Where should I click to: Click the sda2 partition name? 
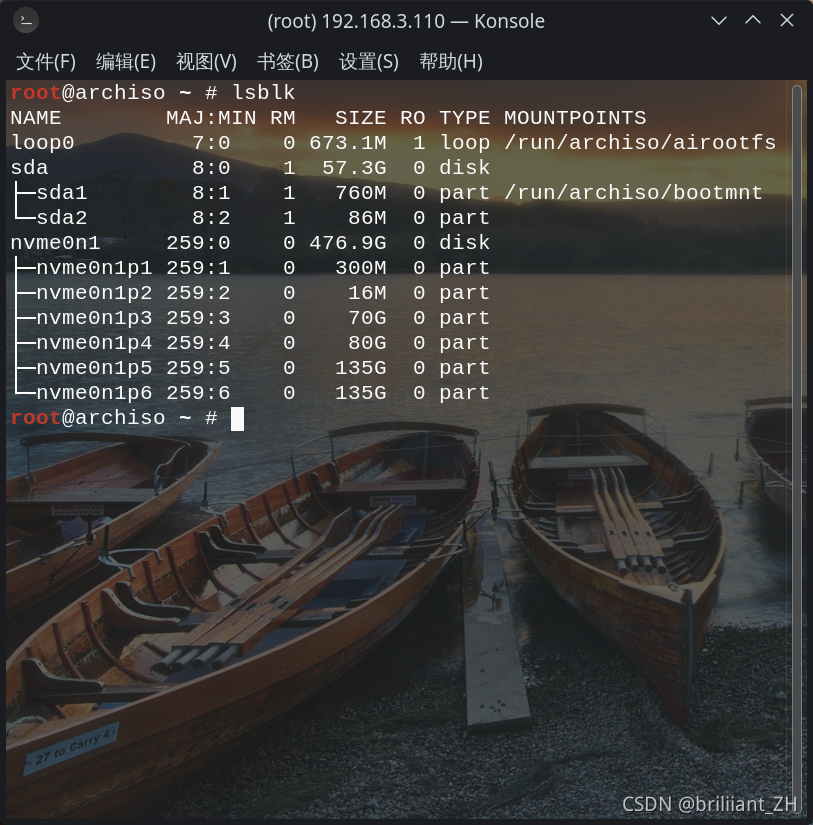point(62,218)
